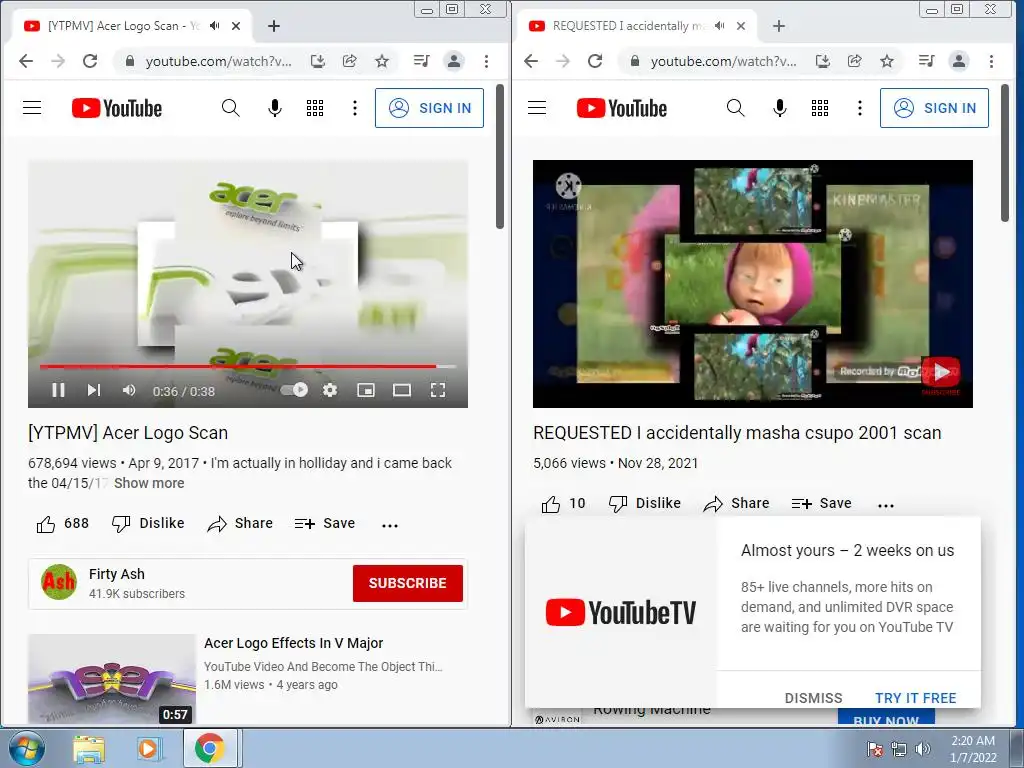Mute audio icon on Acer Logo Scan tab
Screen dimensions: 1024x768
[215, 26]
